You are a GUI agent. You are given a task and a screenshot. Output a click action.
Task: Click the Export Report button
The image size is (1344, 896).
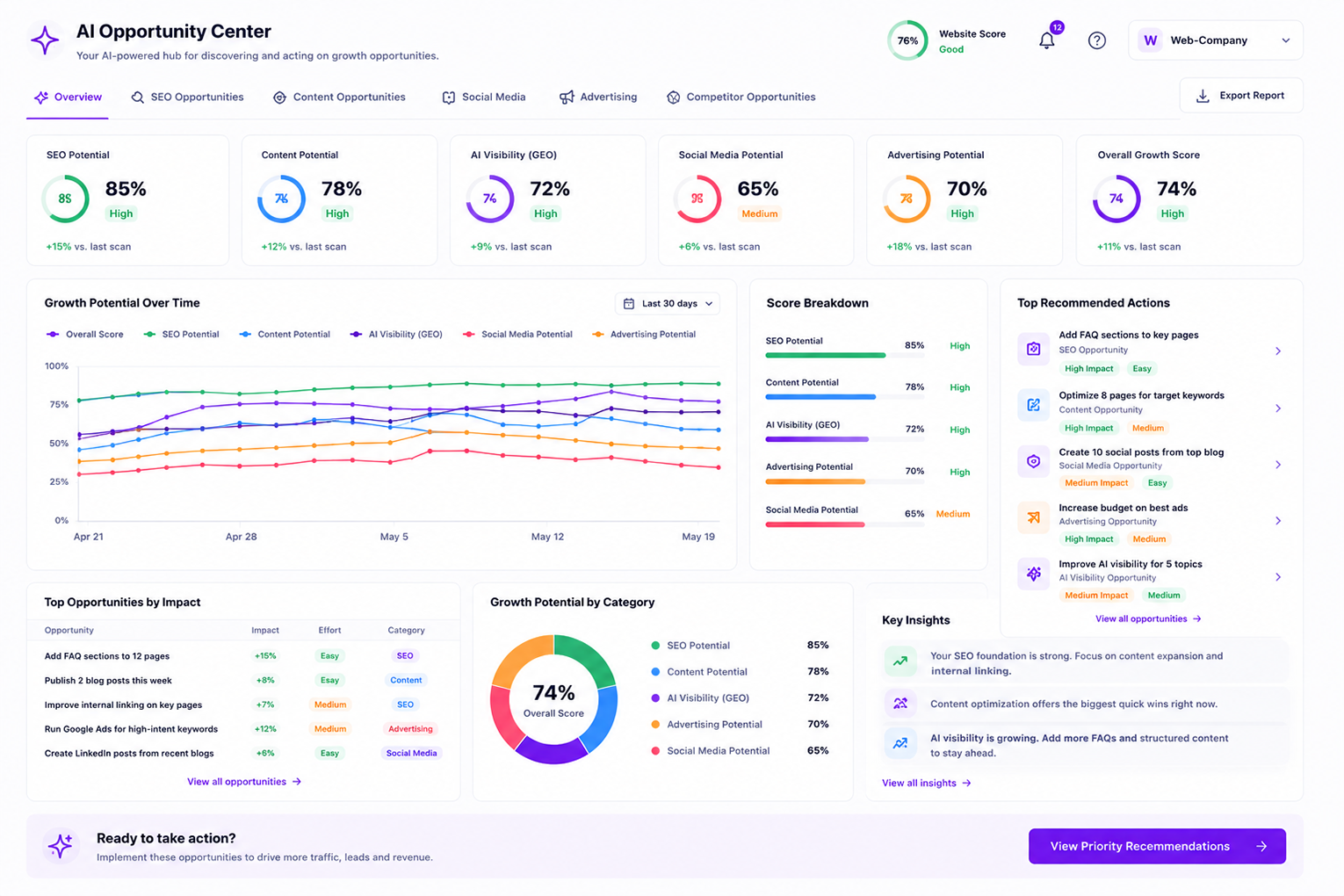(x=1241, y=96)
